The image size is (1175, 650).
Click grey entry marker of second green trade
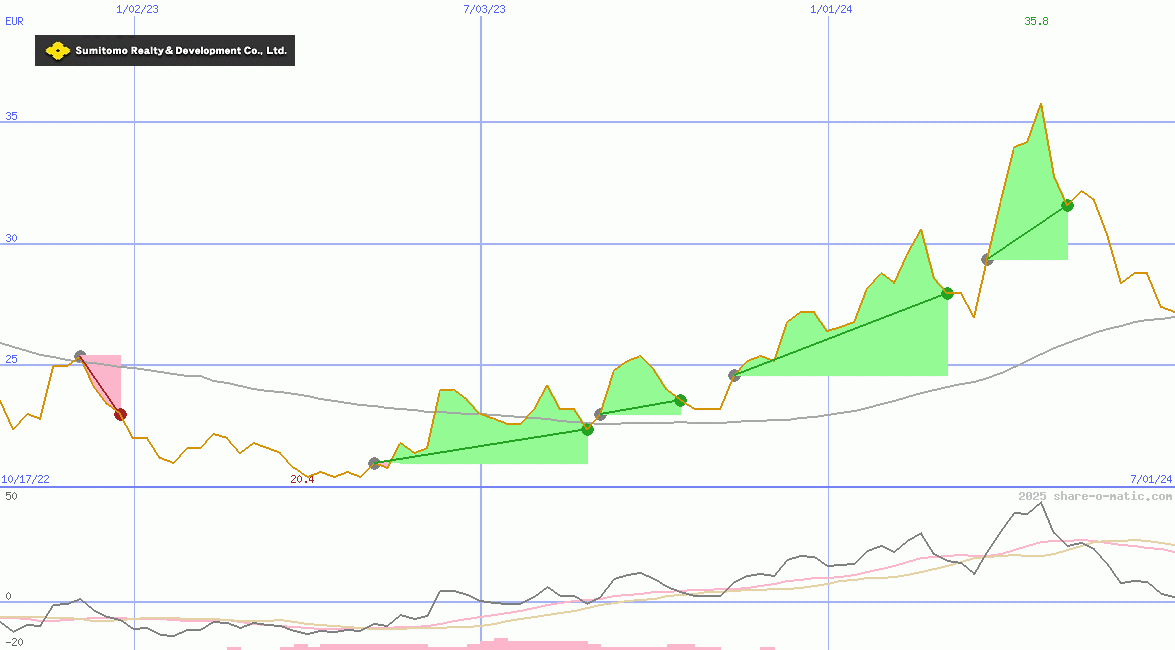click(x=600, y=414)
